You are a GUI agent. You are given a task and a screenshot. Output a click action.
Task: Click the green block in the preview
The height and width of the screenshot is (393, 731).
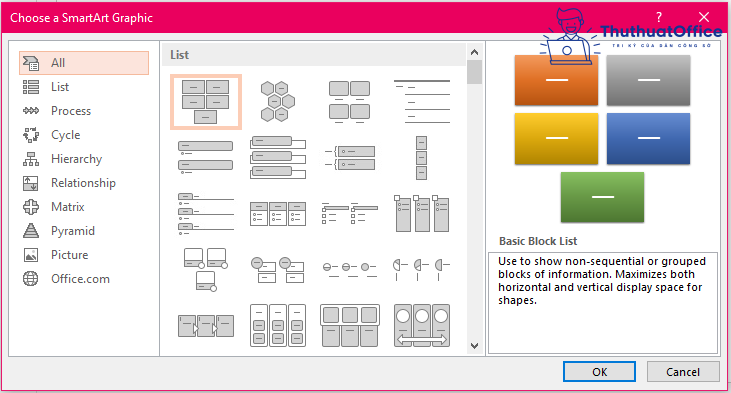tap(602, 197)
